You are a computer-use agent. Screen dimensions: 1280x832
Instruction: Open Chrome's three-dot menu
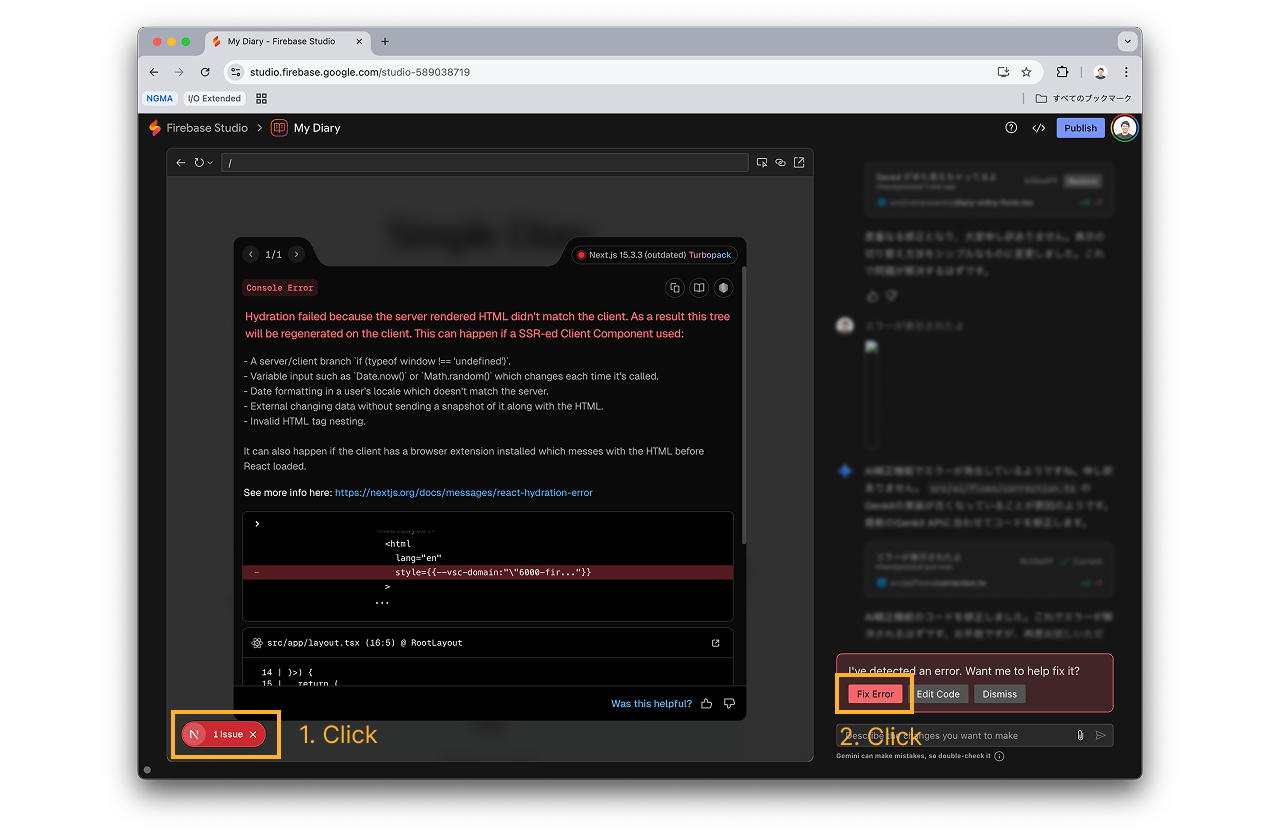click(x=1126, y=72)
